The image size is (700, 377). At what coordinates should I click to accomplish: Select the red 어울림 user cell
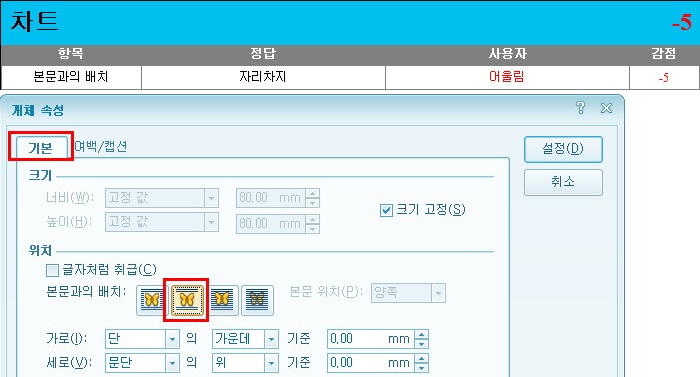pyautogui.click(x=507, y=77)
